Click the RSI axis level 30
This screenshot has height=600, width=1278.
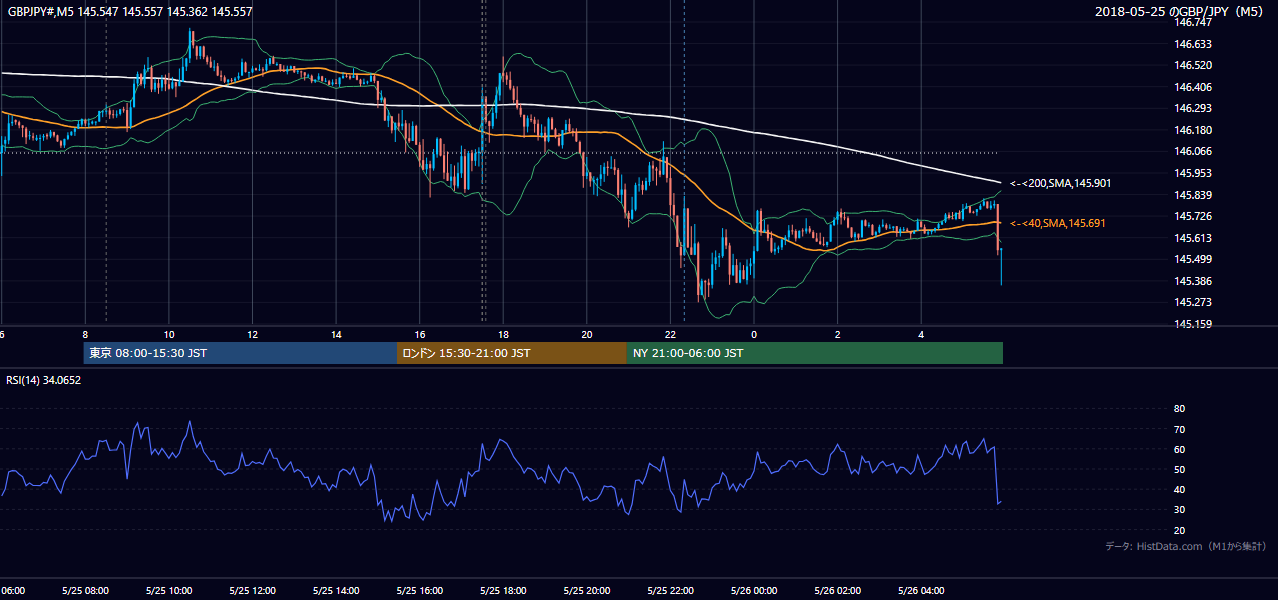pos(1179,510)
